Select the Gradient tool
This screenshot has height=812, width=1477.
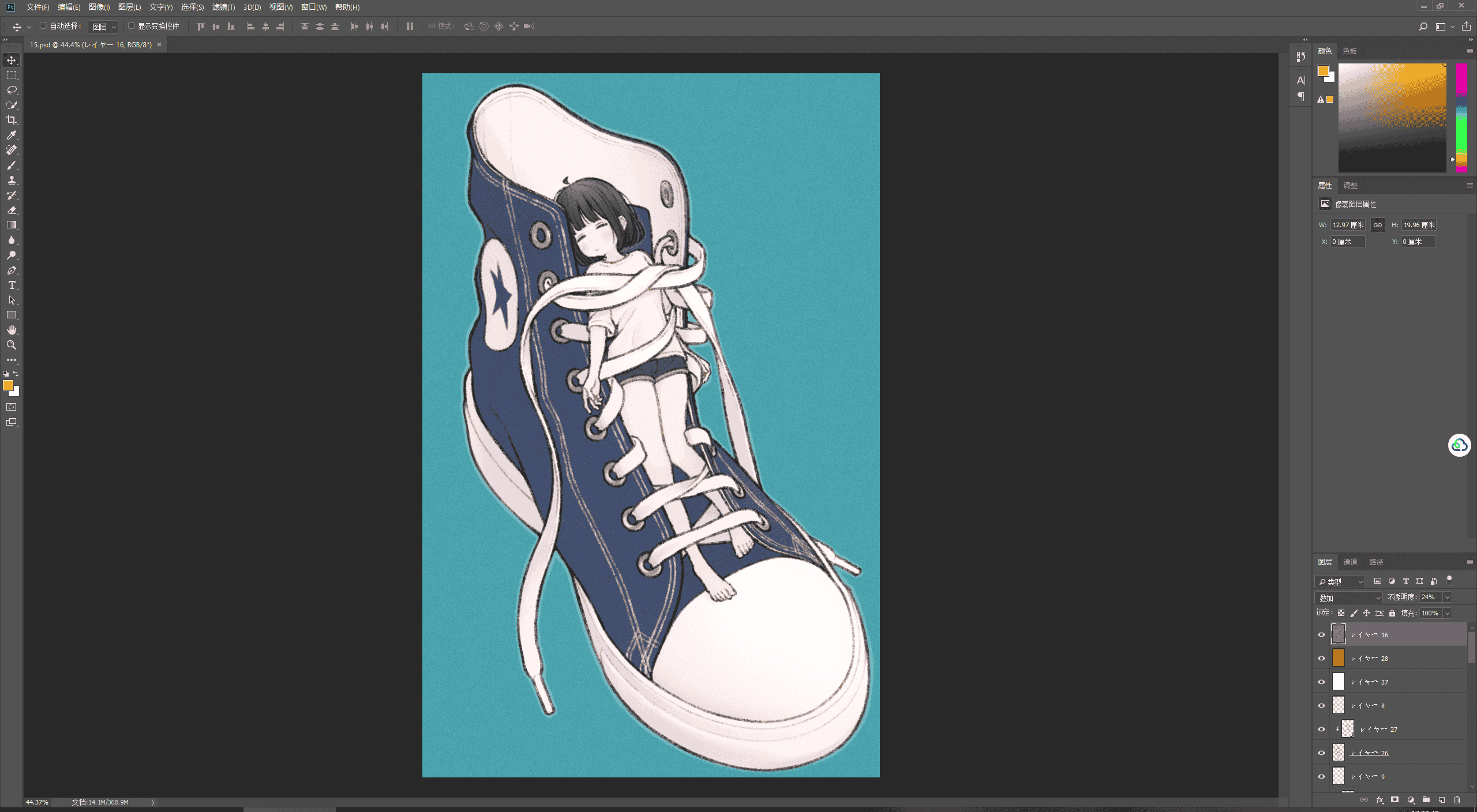12,225
